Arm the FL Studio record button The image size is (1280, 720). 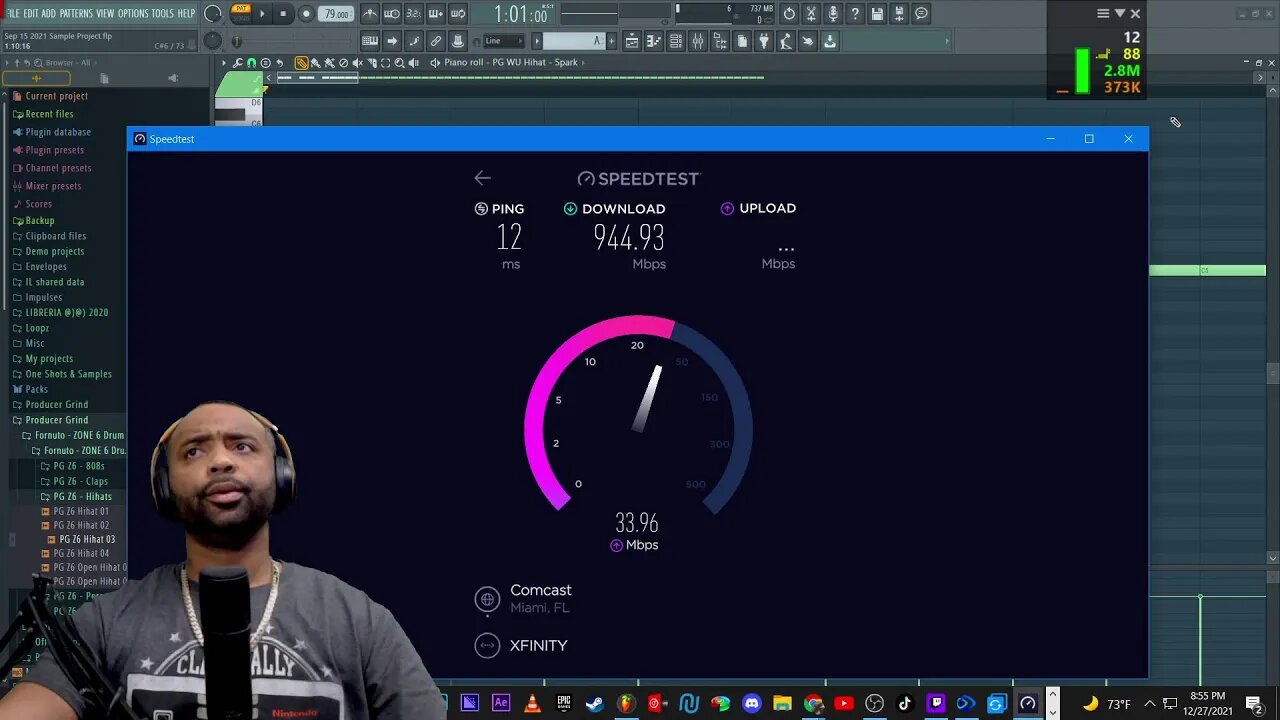(306, 14)
